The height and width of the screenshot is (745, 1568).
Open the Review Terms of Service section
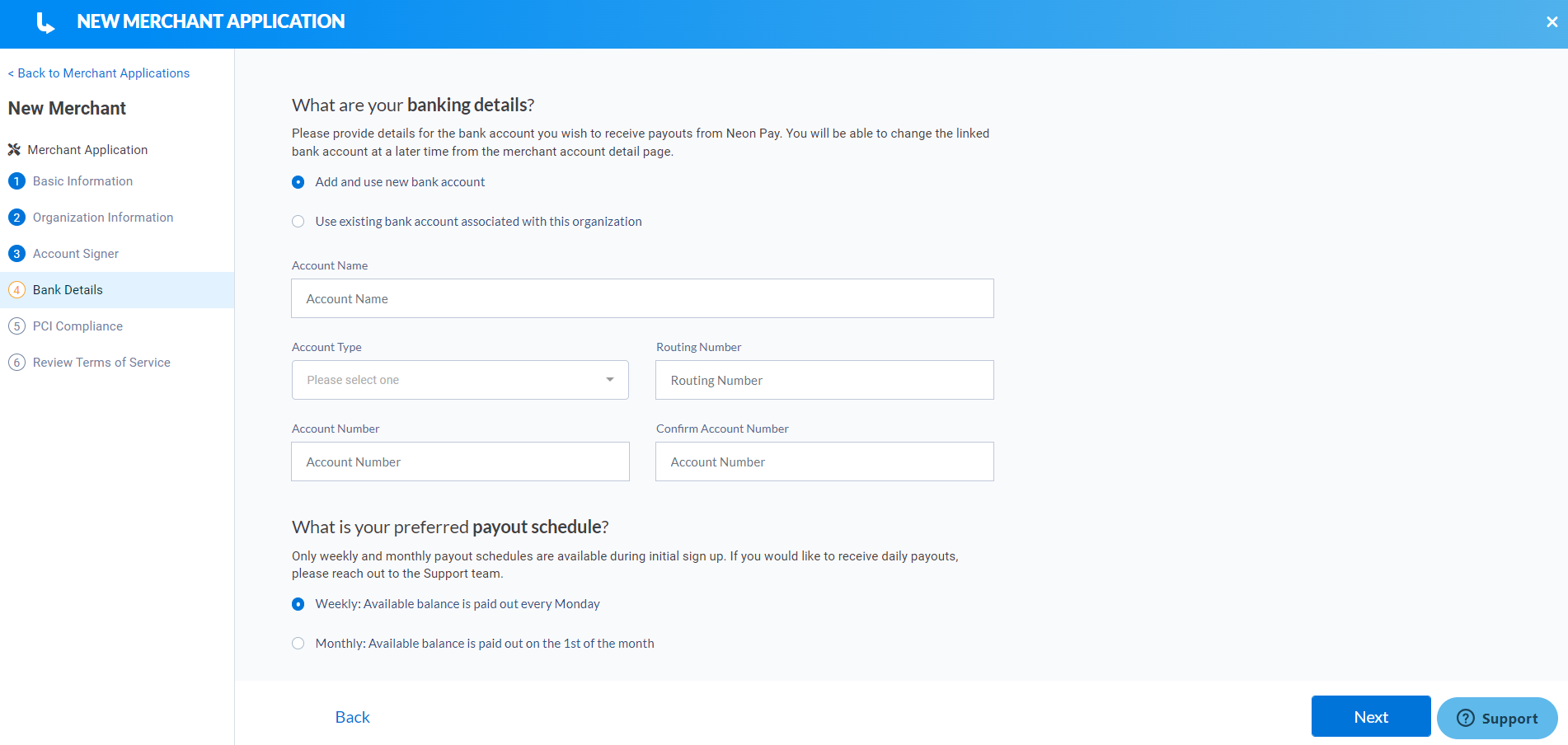click(101, 362)
